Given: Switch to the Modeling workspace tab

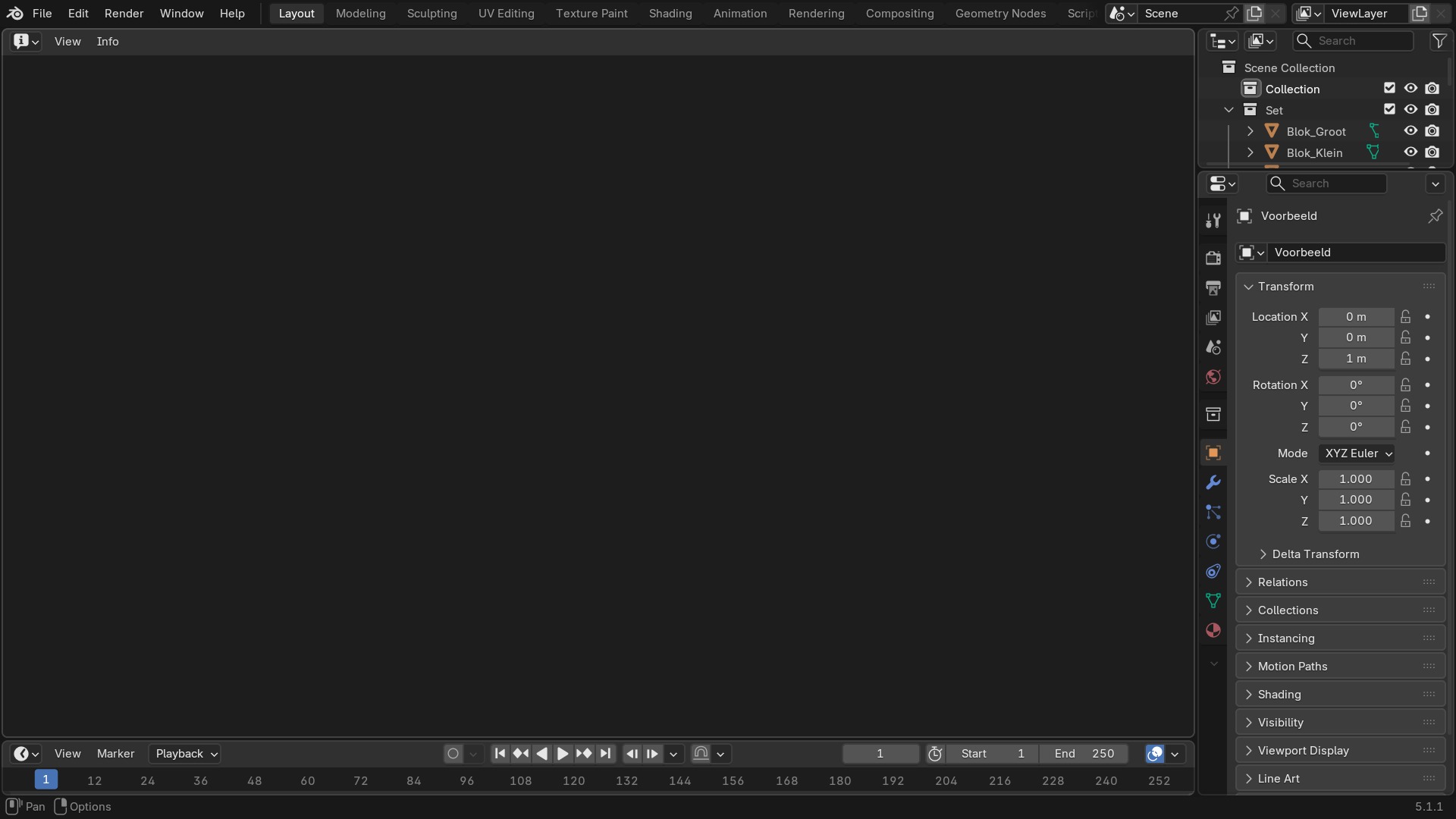Looking at the screenshot, I should 361,14.
